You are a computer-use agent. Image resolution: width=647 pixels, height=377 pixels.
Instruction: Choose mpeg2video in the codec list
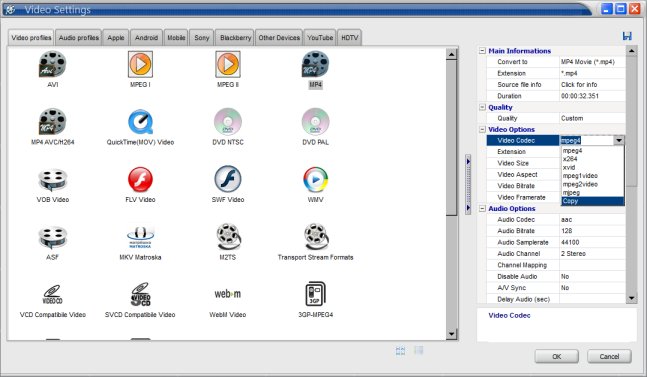[x=593, y=184]
